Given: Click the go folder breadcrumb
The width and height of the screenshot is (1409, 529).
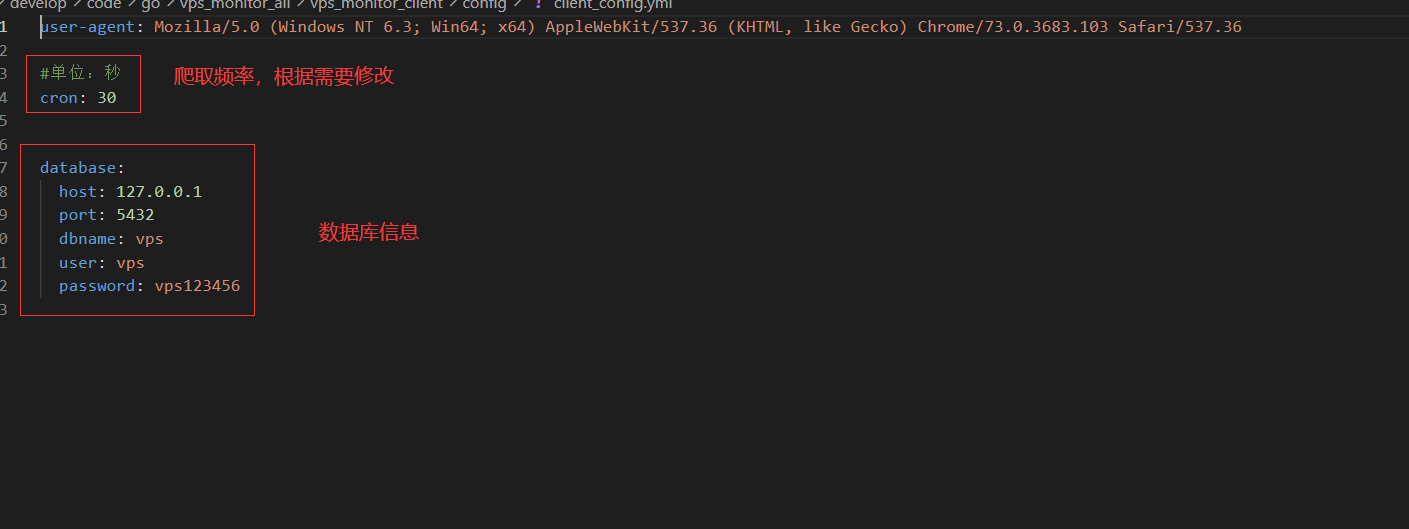Looking at the screenshot, I should click(x=150, y=4).
